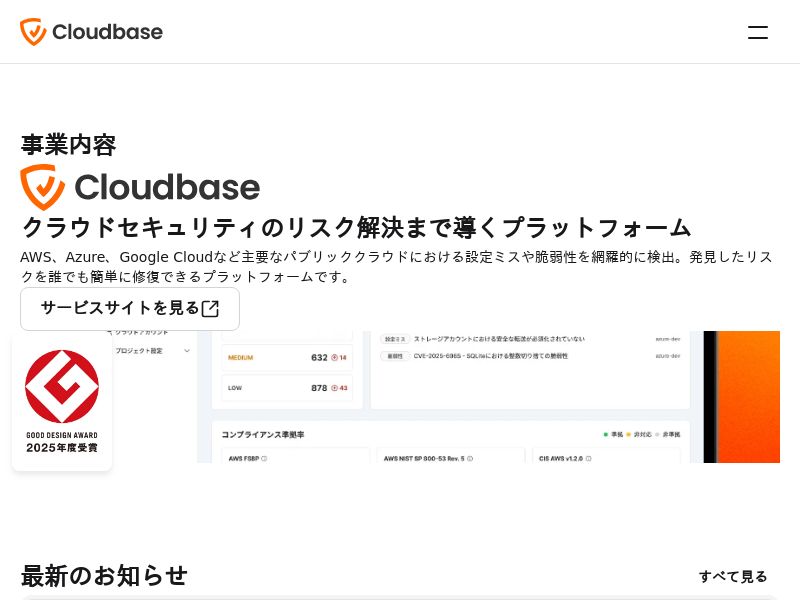Open the hamburger navigation menu
Screen dimensions: 800x600
point(758,32)
